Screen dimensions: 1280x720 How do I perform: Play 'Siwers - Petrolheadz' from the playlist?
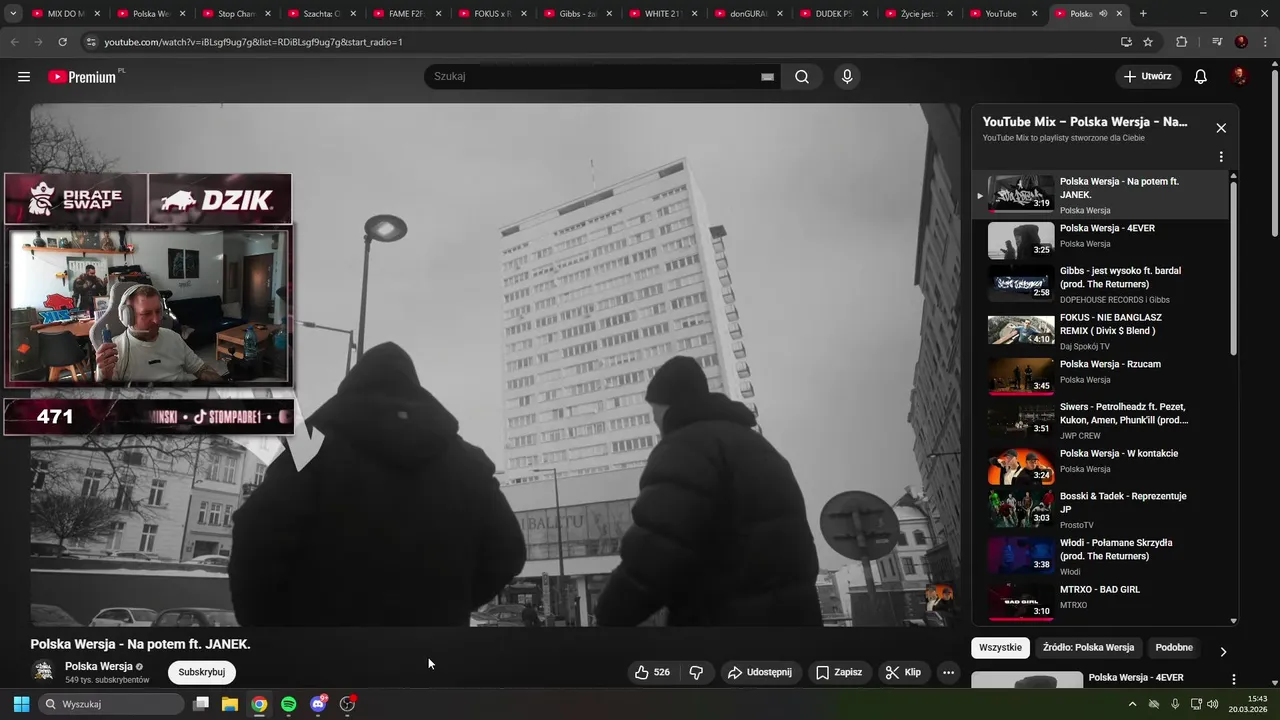click(x=1100, y=420)
